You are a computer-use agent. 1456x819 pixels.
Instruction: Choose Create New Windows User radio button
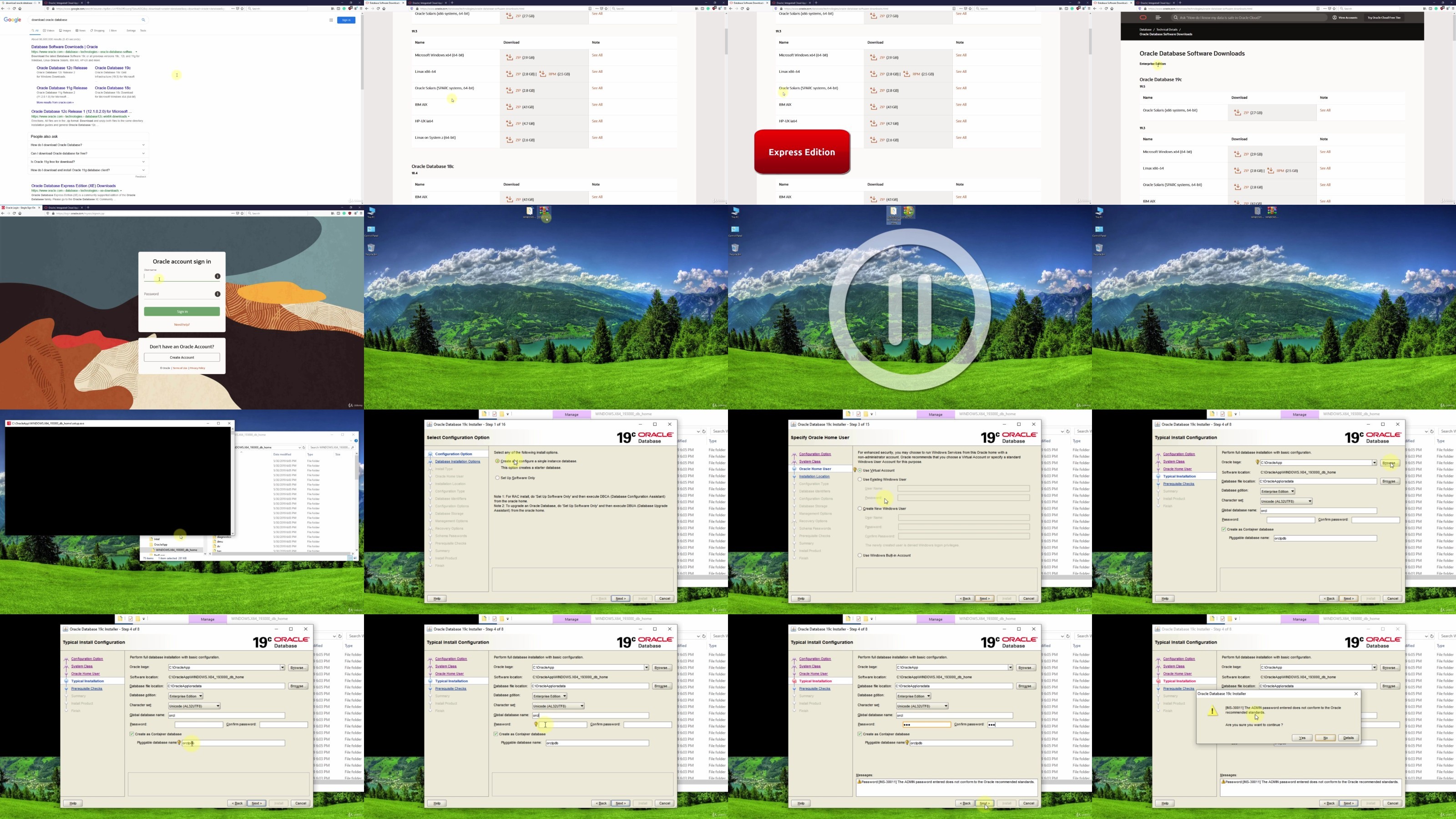point(860,509)
